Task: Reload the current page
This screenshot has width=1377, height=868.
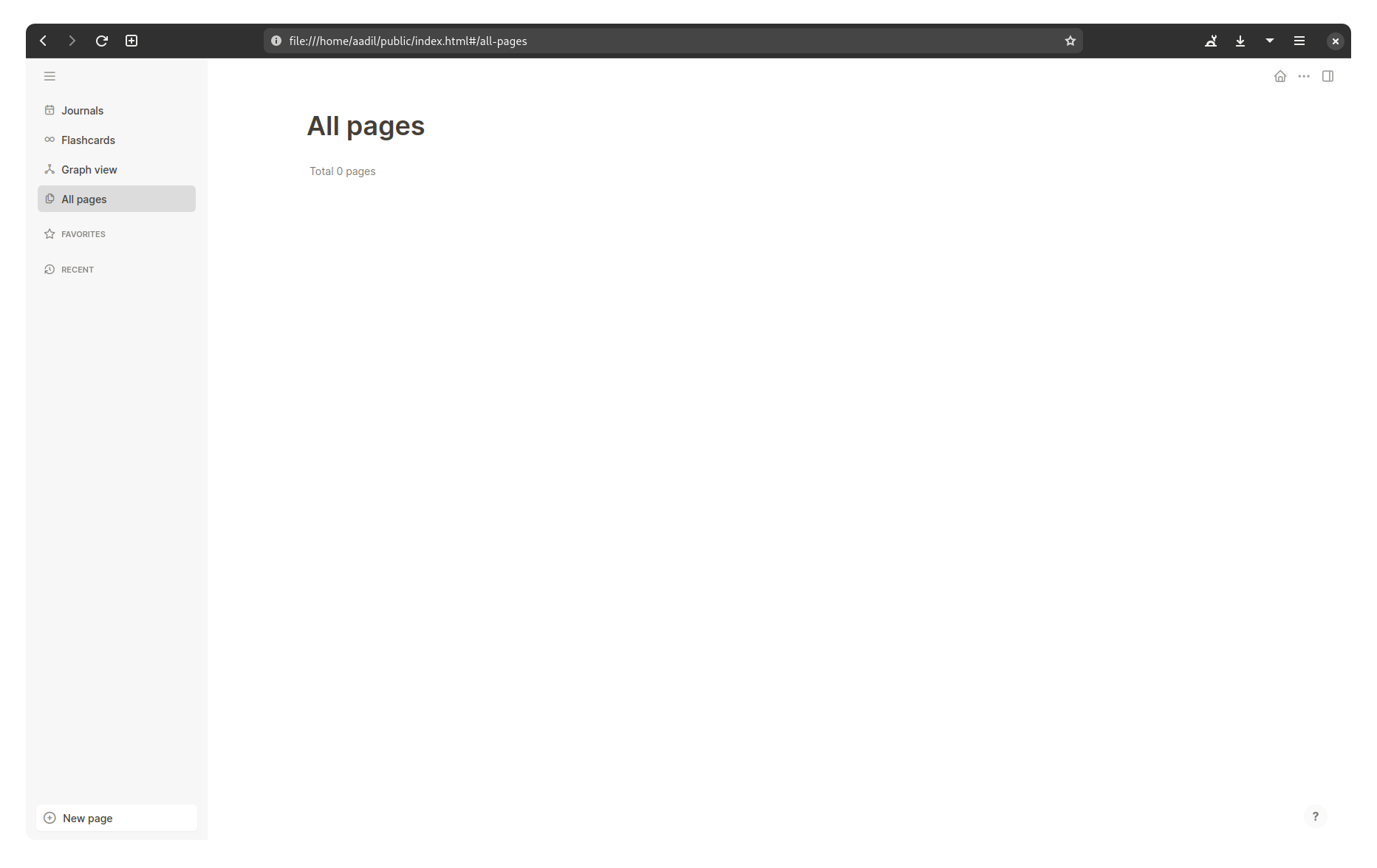Action: pyautogui.click(x=102, y=41)
